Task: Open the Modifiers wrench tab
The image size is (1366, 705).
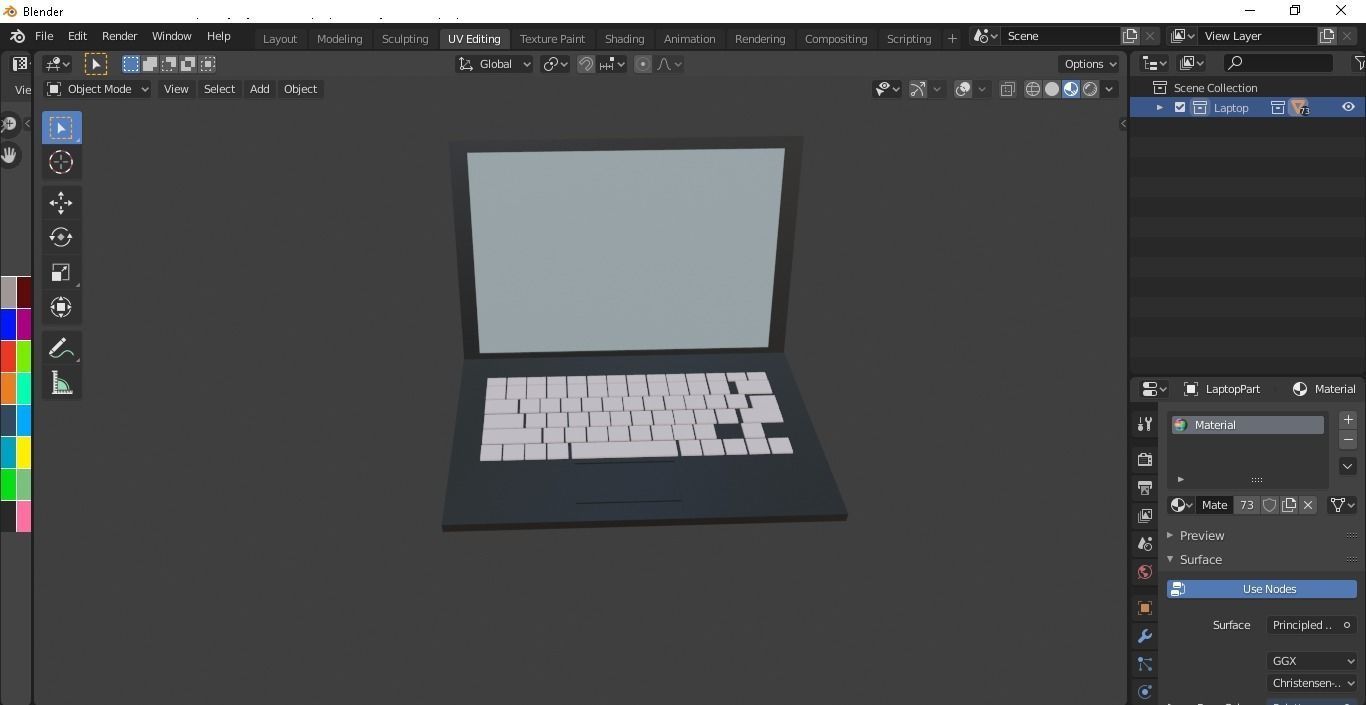Action: (x=1145, y=636)
